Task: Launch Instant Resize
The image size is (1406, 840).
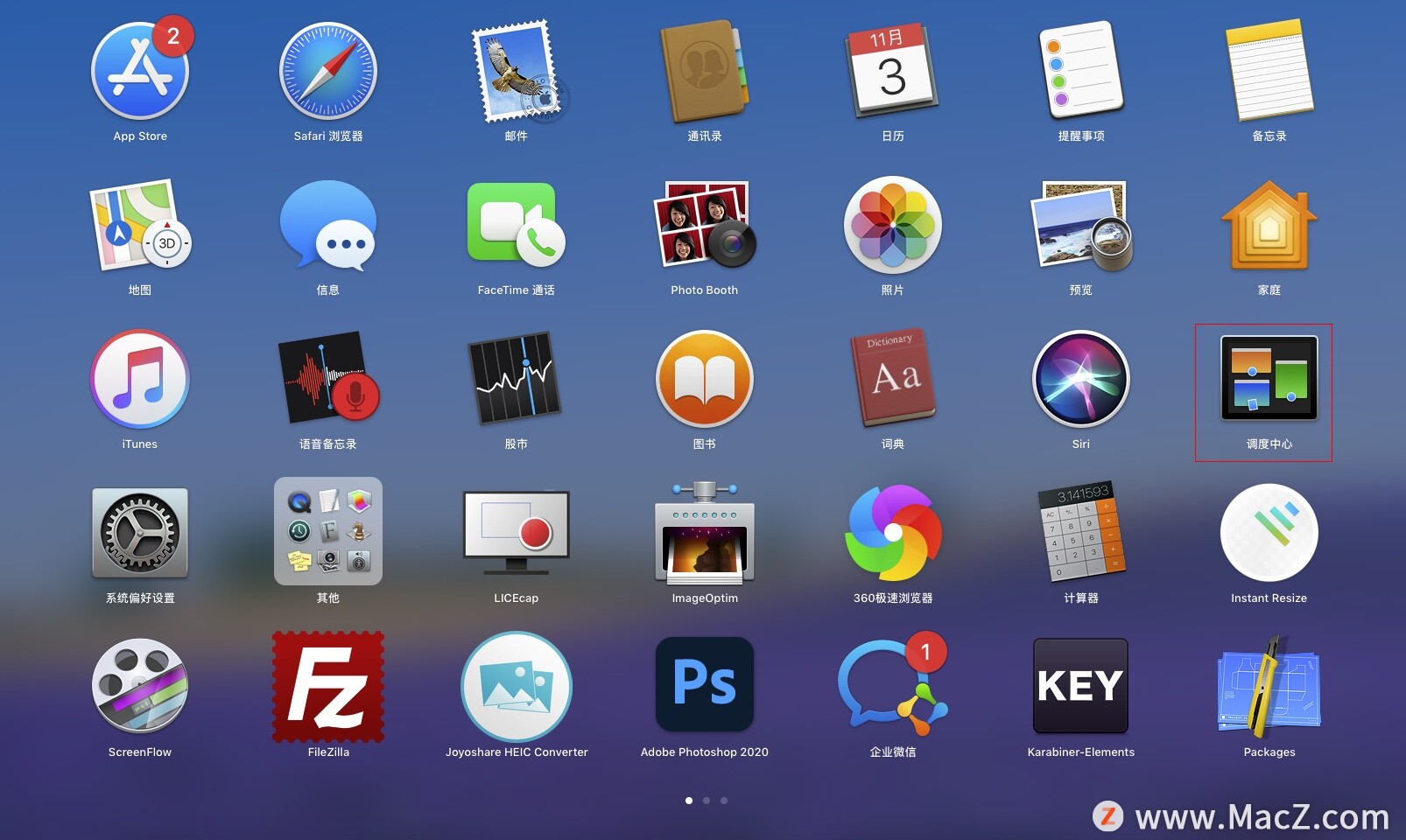Action: 1269,533
